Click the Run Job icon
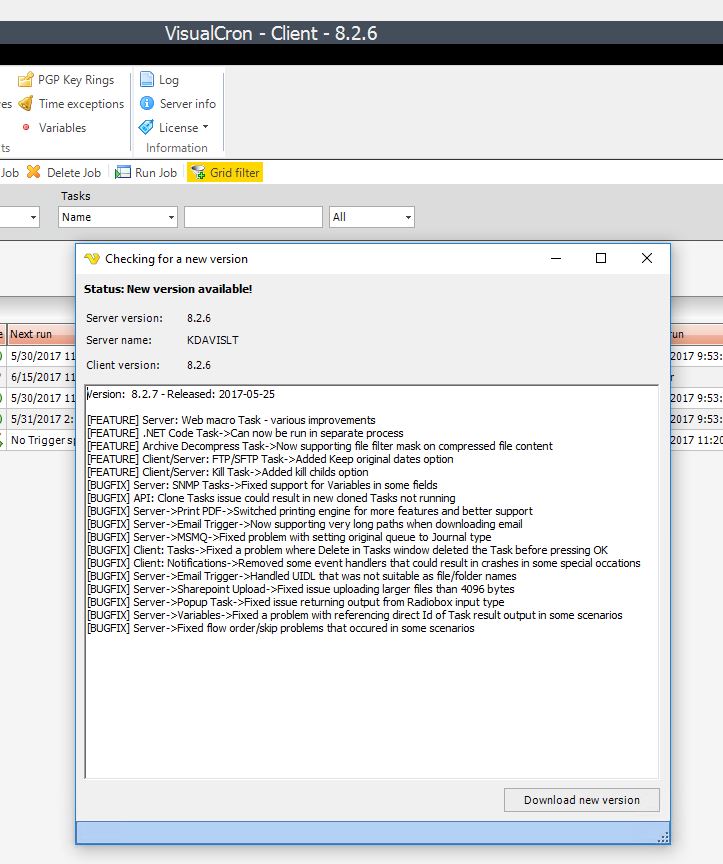Viewport: 723px width, 864px height. [x=123, y=172]
